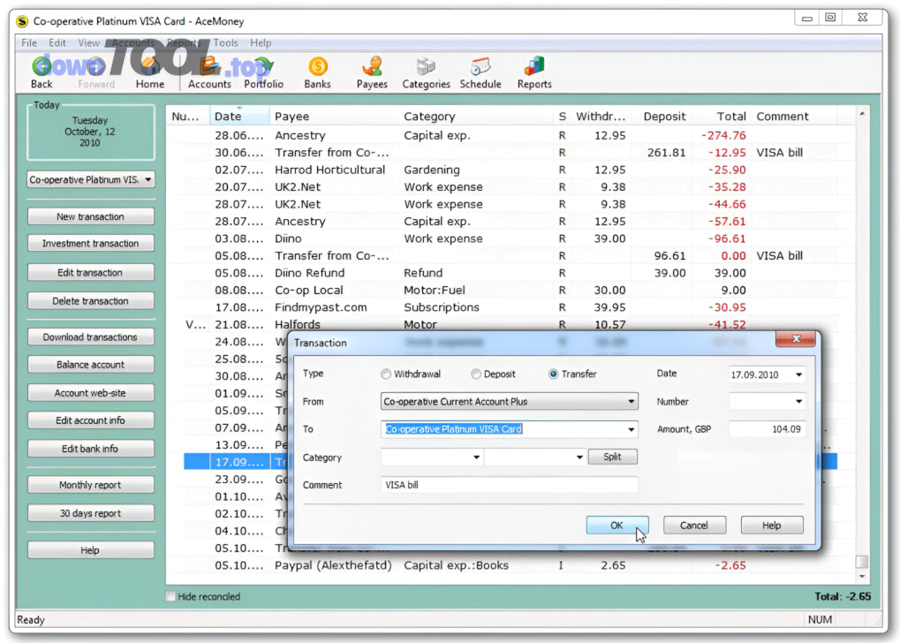Click the Comment field with VISA bill
The width and height of the screenshot is (900, 643).
[x=509, y=485]
